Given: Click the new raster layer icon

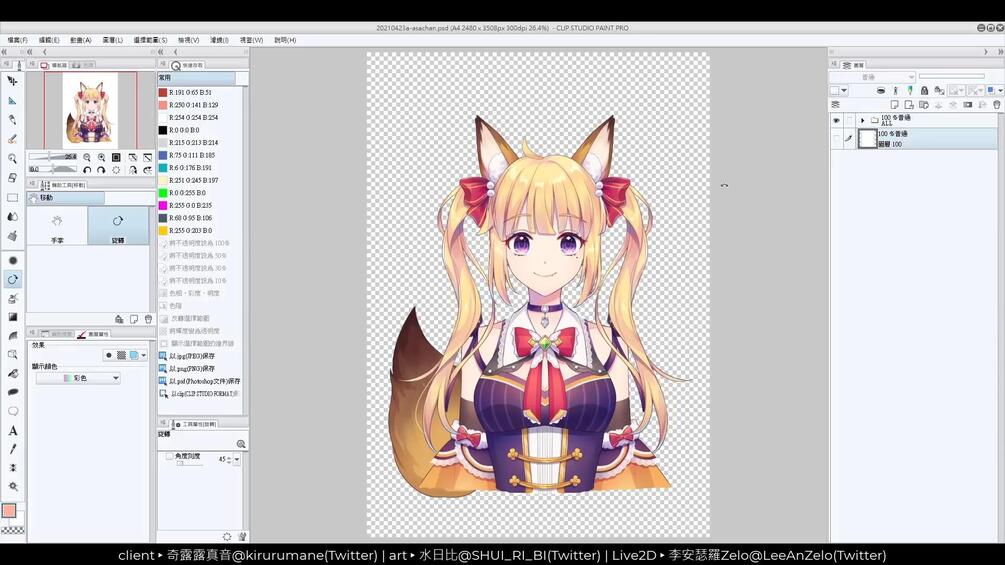Looking at the screenshot, I should [894, 104].
